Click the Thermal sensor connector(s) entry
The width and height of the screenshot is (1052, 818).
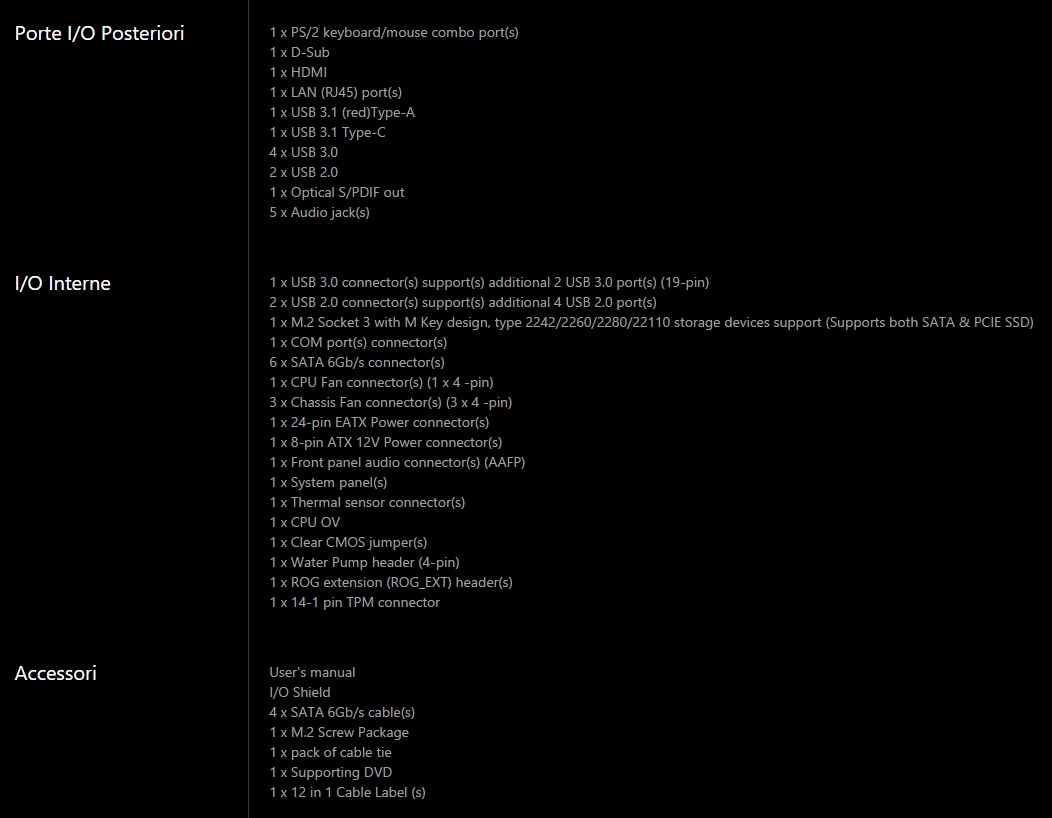367,502
